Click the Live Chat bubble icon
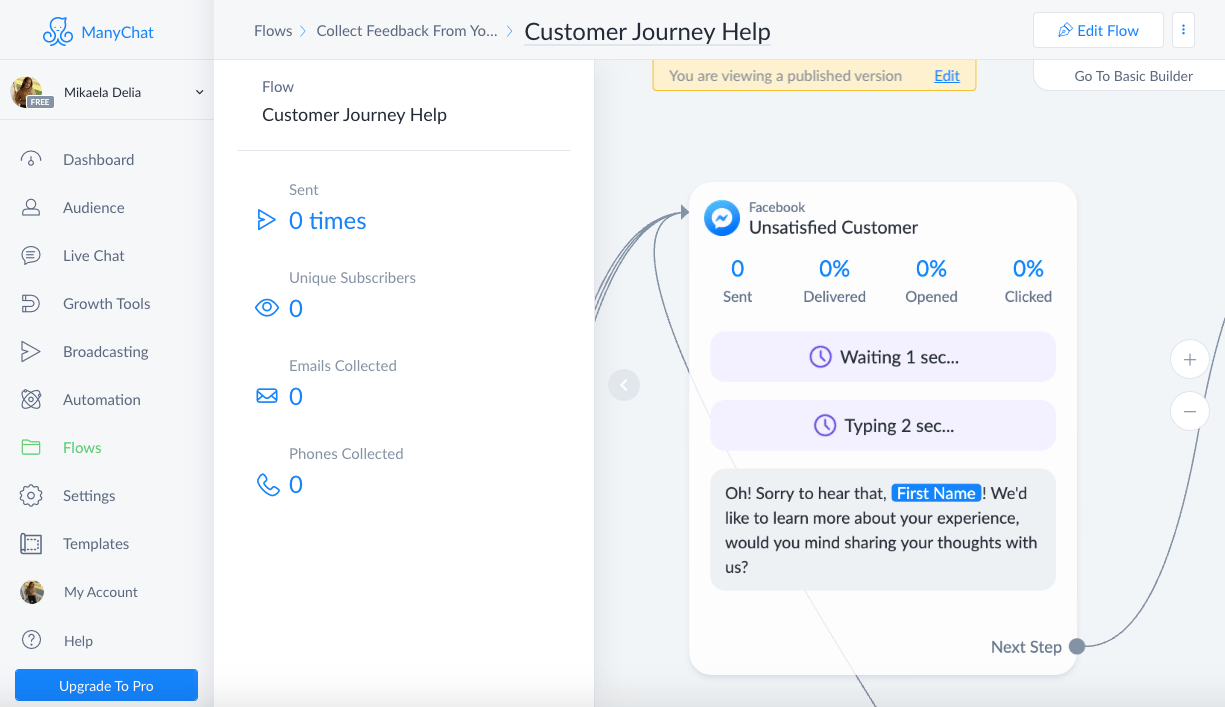 (31, 255)
